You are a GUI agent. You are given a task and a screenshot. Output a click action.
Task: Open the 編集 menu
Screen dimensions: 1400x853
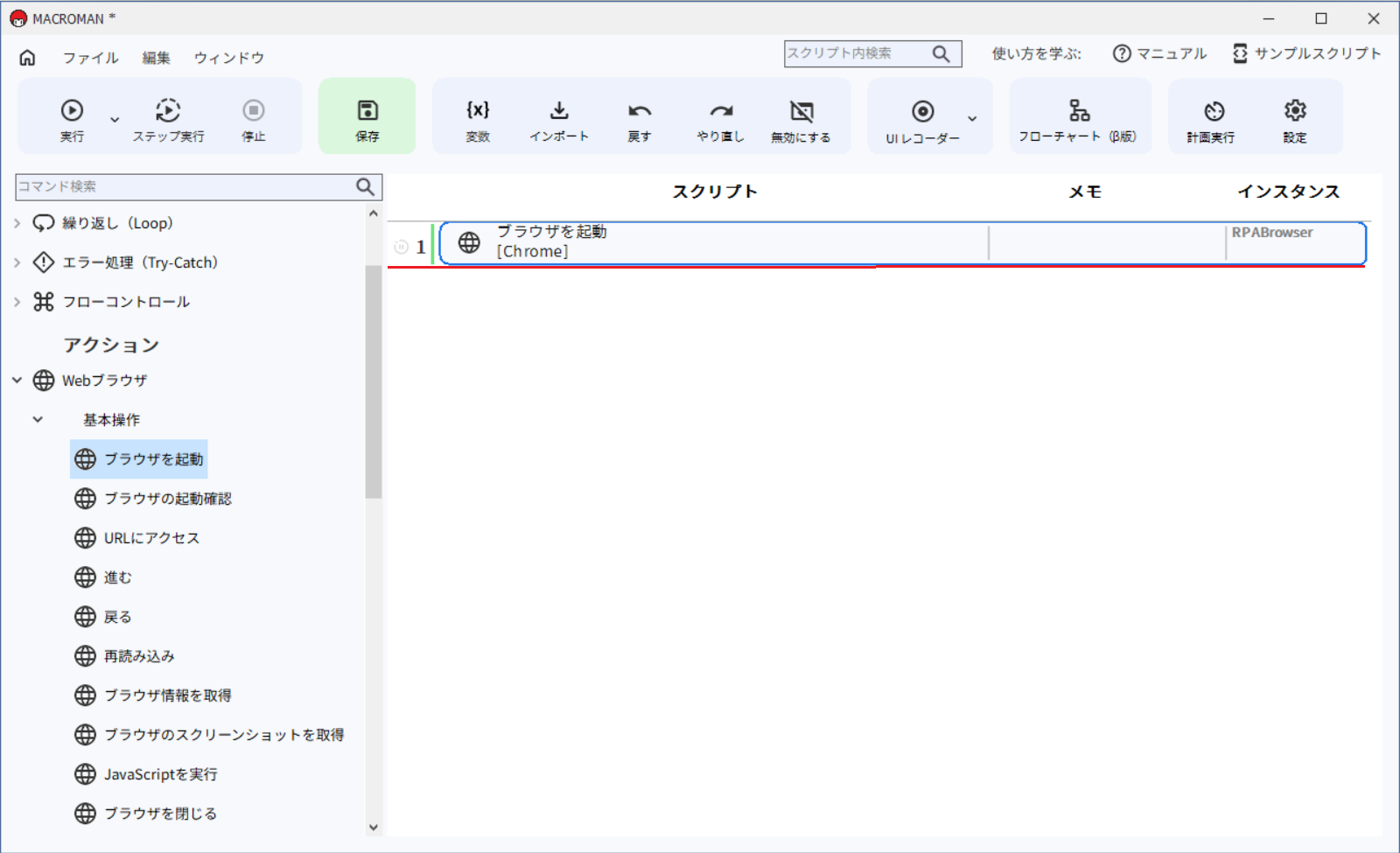157,58
